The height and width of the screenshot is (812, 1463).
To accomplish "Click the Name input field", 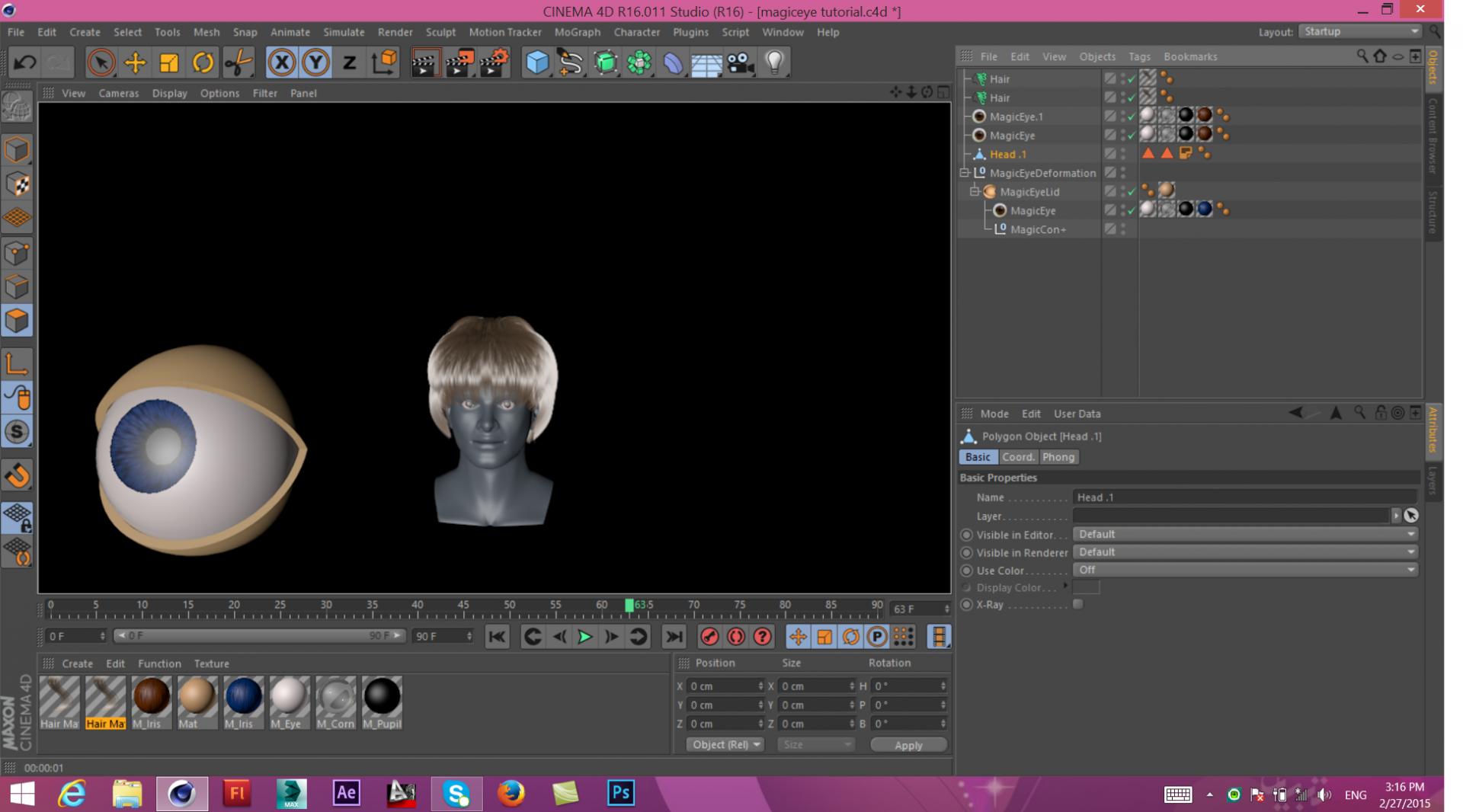I will [x=1245, y=497].
